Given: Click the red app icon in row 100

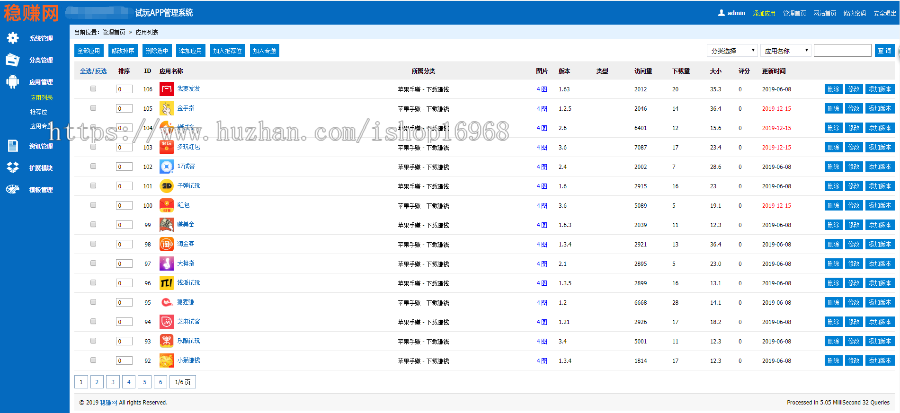Looking at the screenshot, I should [x=166, y=205].
